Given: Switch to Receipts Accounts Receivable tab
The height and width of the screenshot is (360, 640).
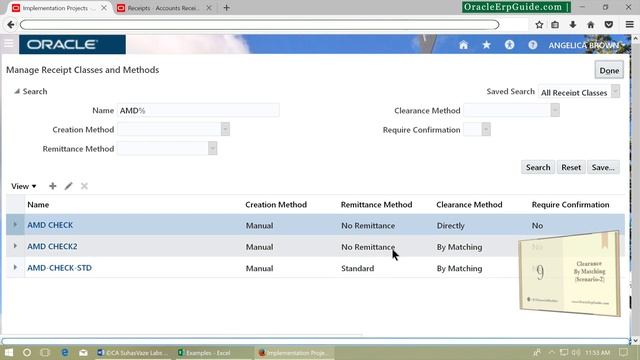Looking at the screenshot, I should (162, 8).
